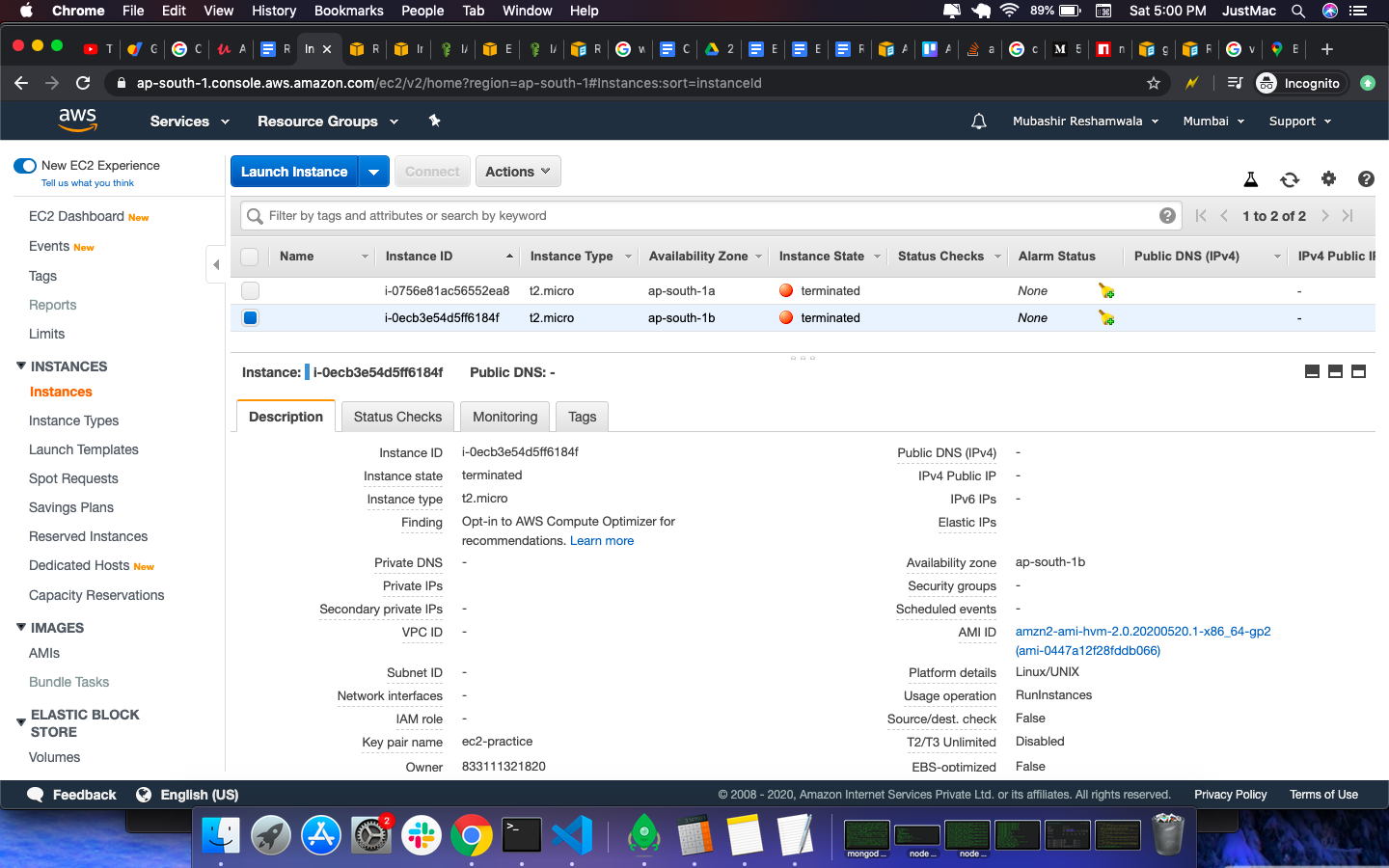
Task: Switch to the Description tab
Action: coord(286,417)
